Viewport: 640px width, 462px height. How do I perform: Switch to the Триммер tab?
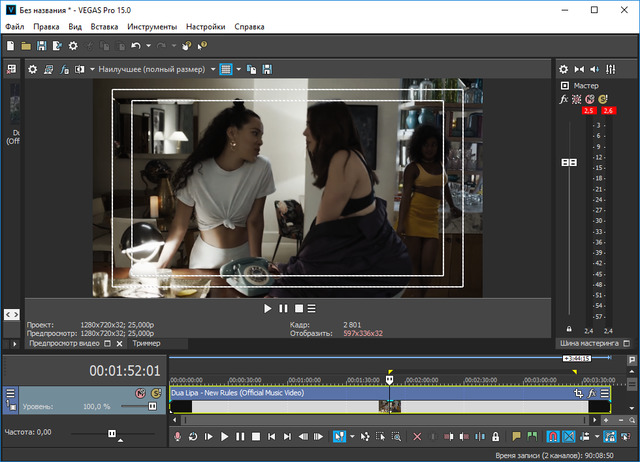coord(146,343)
